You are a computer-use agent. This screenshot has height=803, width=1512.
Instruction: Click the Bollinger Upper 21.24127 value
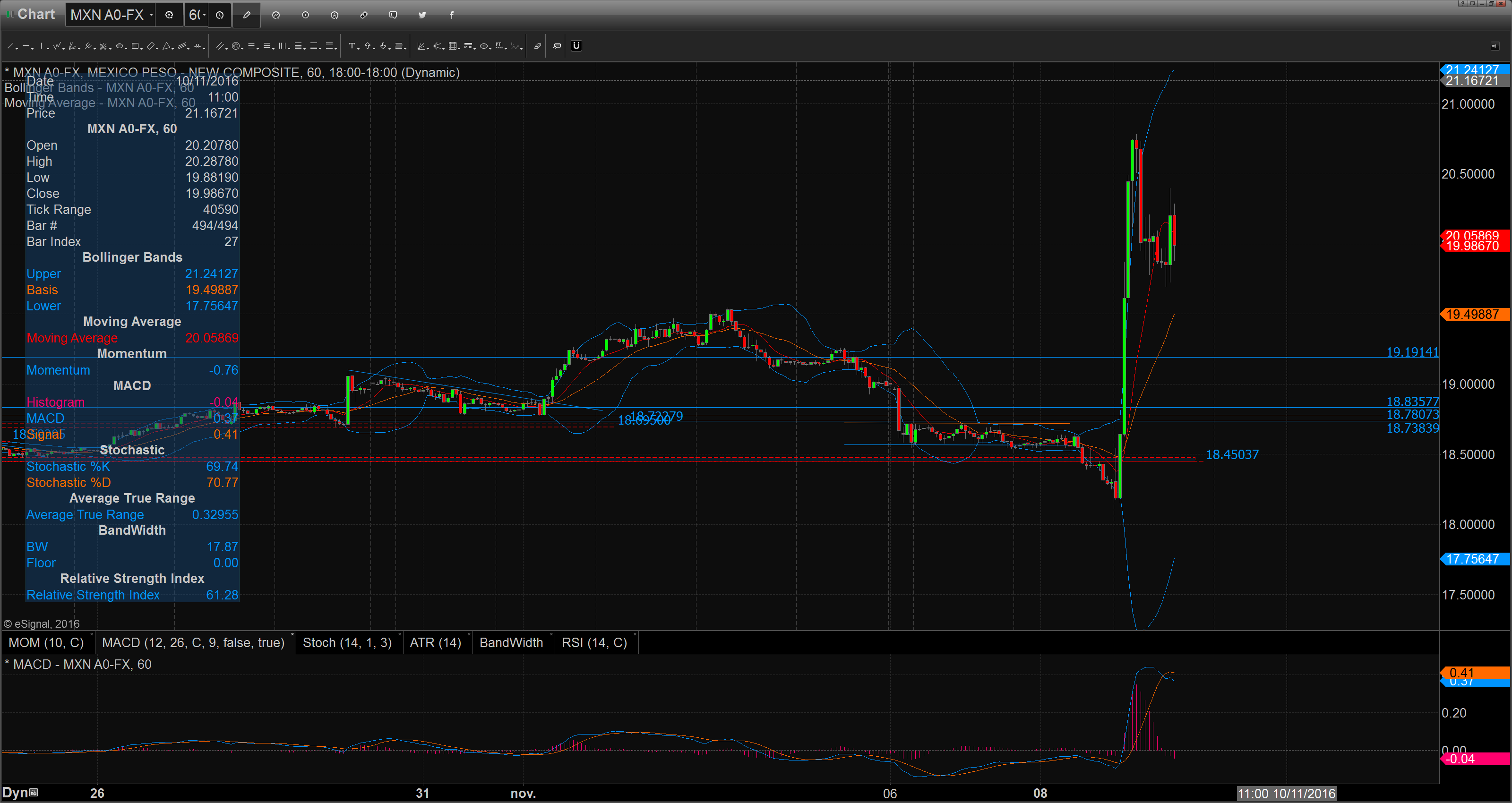point(211,273)
